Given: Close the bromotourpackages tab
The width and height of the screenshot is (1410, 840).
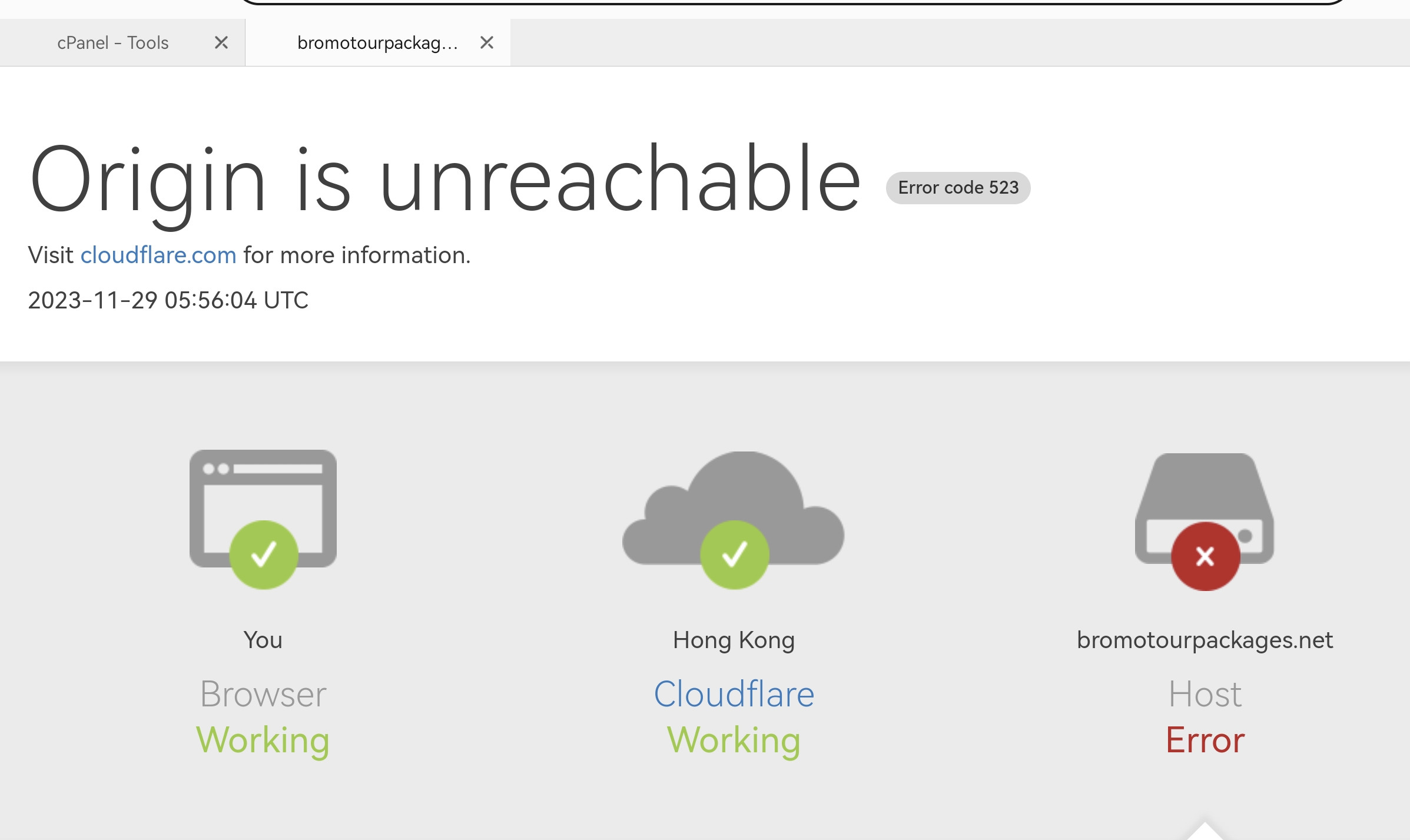Looking at the screenshot, I should pyautogui.click(x=486, y=42).
